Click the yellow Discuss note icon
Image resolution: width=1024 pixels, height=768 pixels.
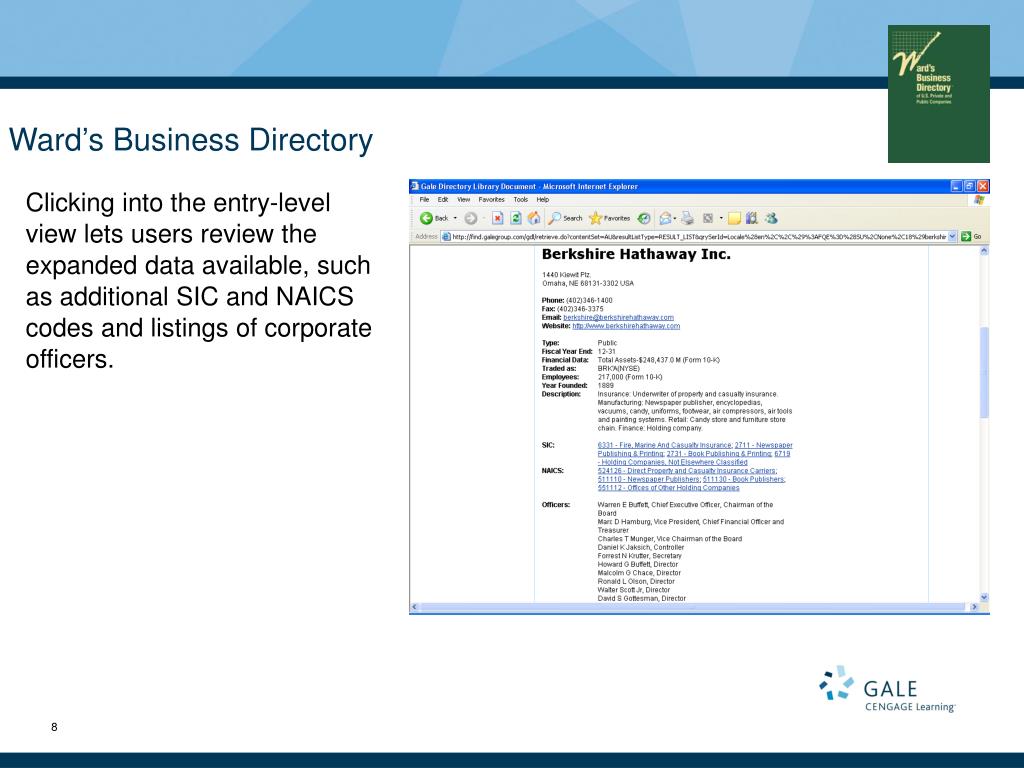tap(734, 218)
